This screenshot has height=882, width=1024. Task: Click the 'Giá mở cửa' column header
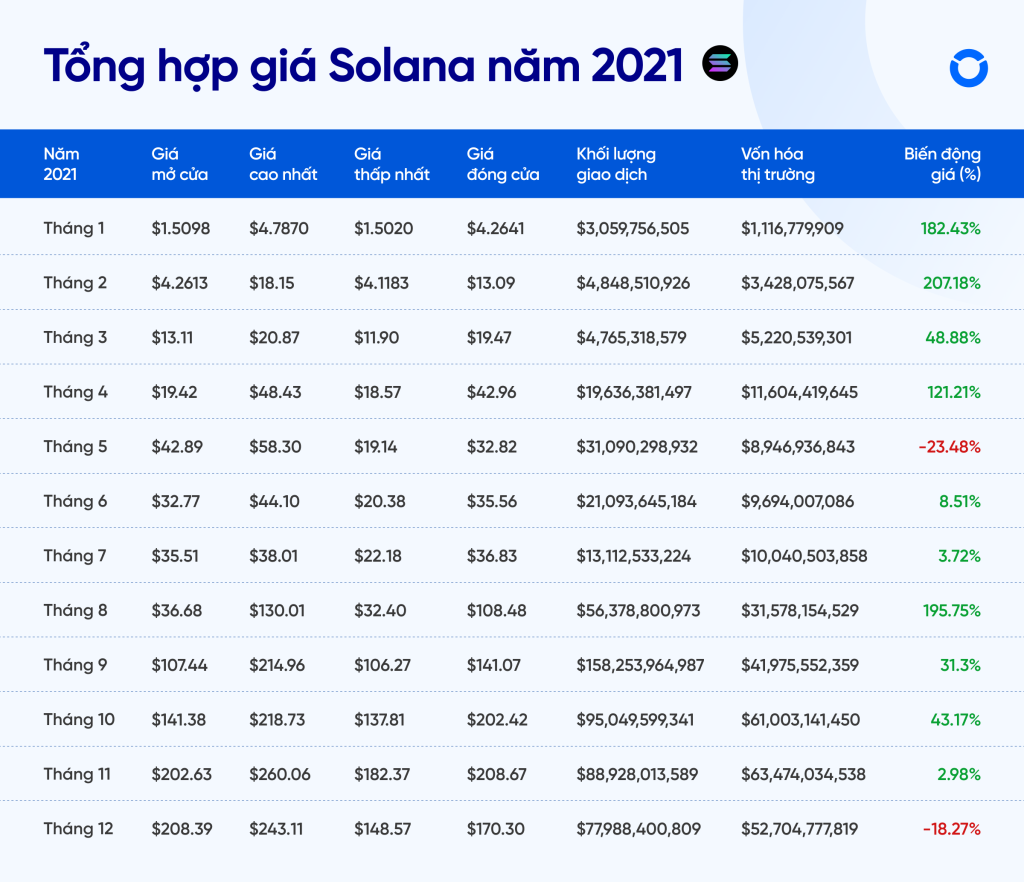coord(180,164)
